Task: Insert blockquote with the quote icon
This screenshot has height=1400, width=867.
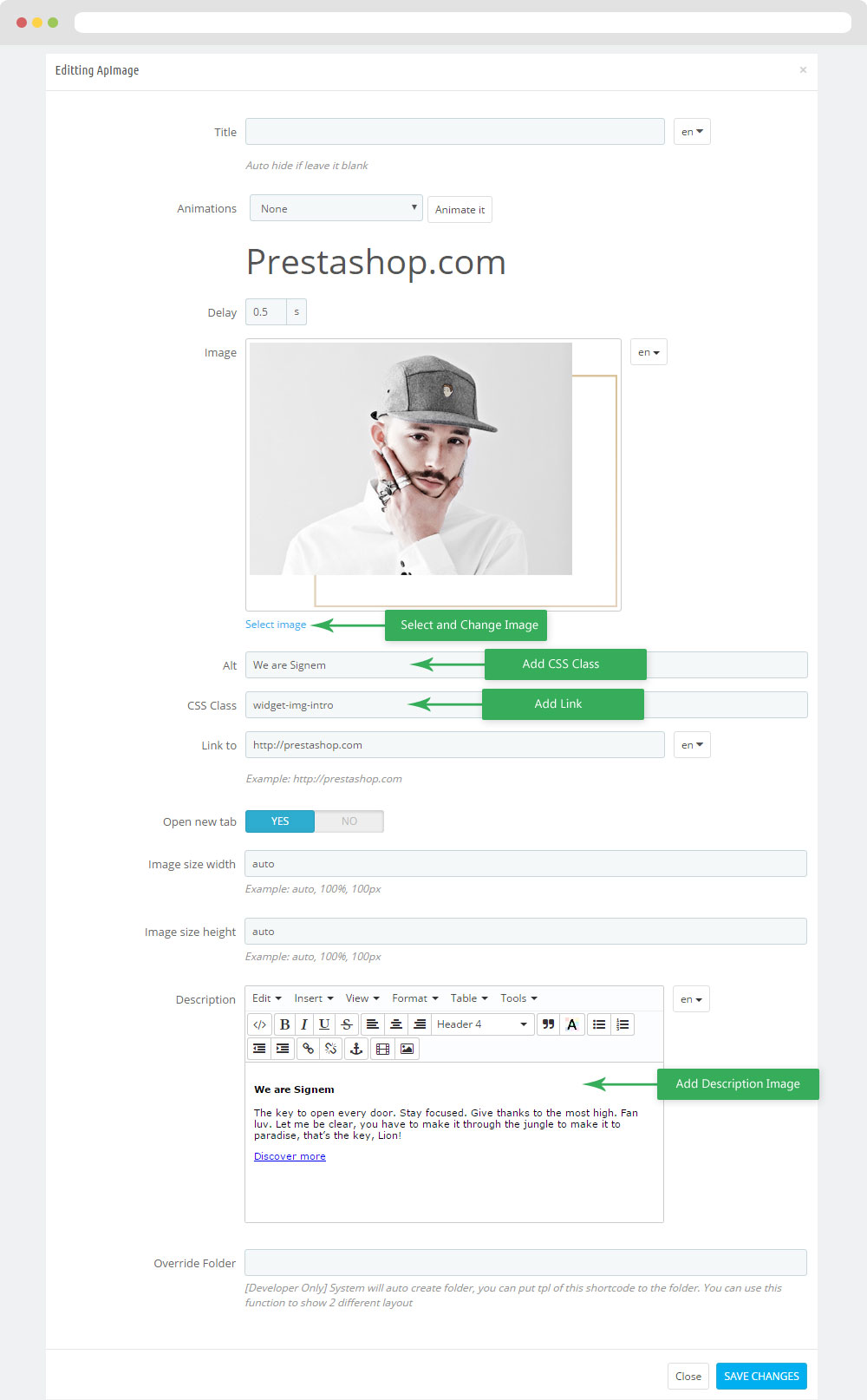Action: coord(548,1024)
